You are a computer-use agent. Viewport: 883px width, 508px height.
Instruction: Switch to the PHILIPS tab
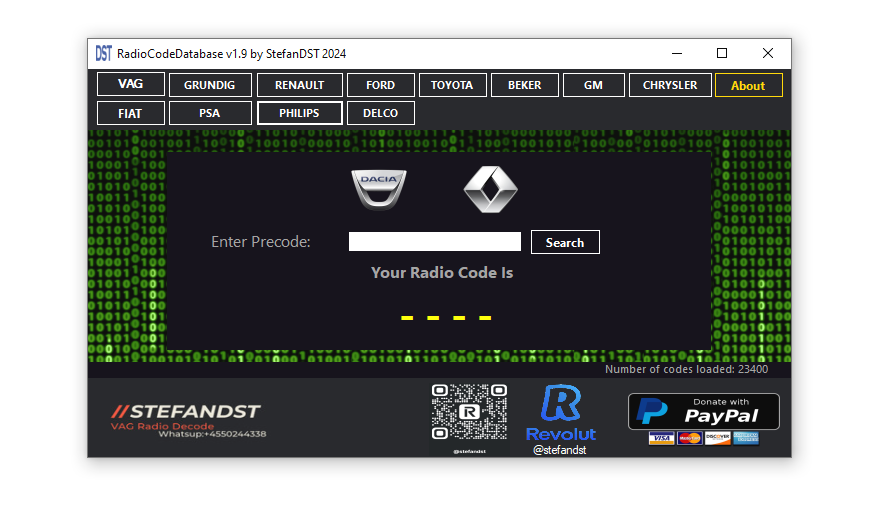point(300,113)
